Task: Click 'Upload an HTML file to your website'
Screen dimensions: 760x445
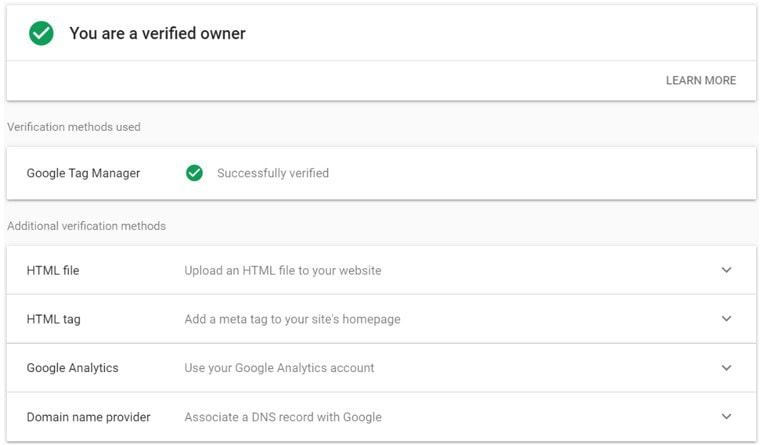Action: click(x=282, y=270)
